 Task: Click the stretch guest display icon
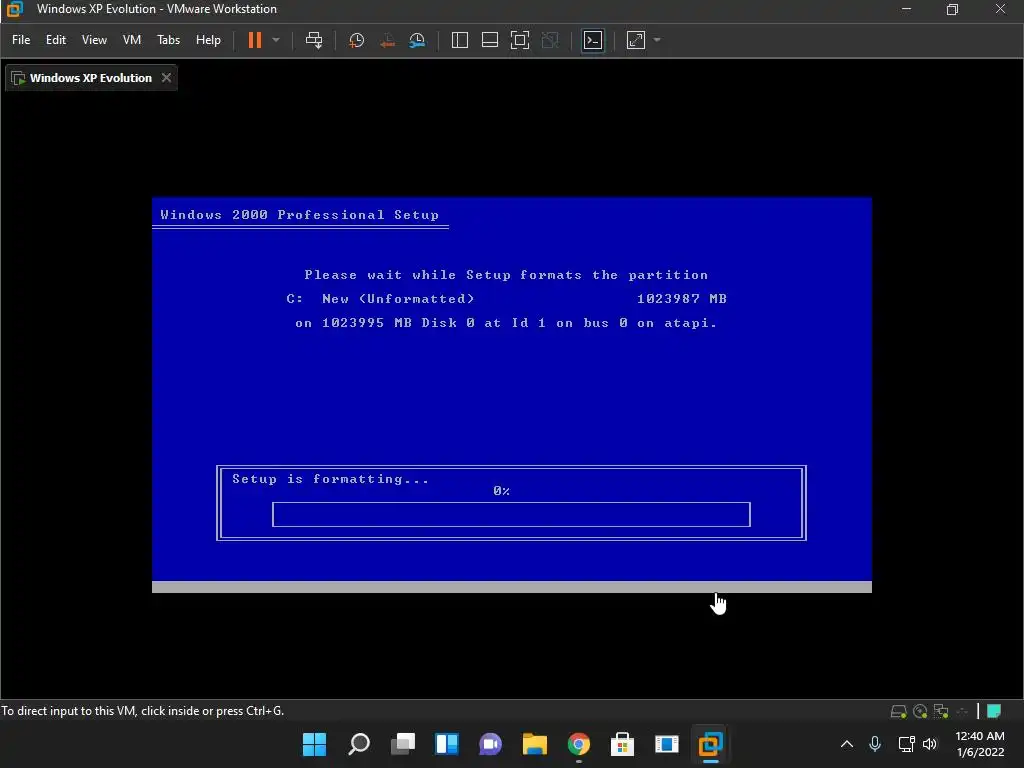click(635, 40)
